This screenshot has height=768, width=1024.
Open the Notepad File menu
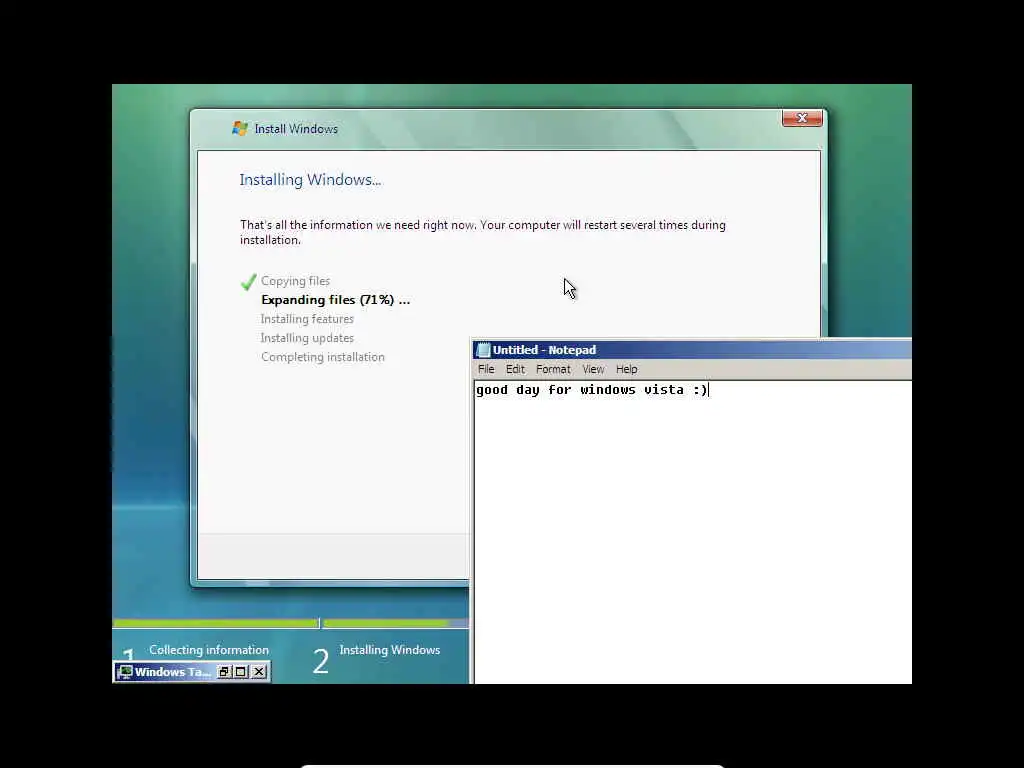(x=486, y=369)
